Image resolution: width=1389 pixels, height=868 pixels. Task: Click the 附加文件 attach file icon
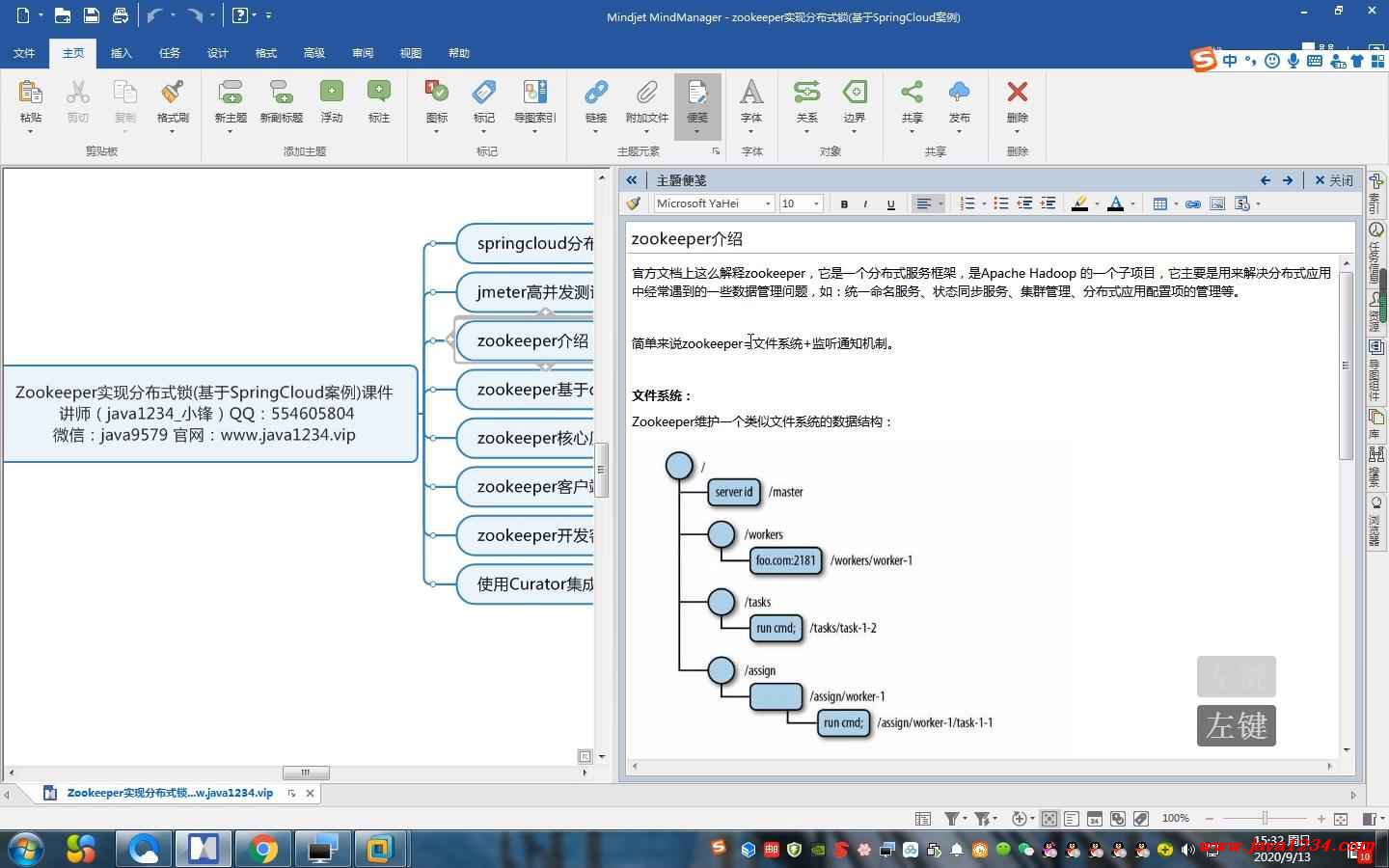point(646,92)
